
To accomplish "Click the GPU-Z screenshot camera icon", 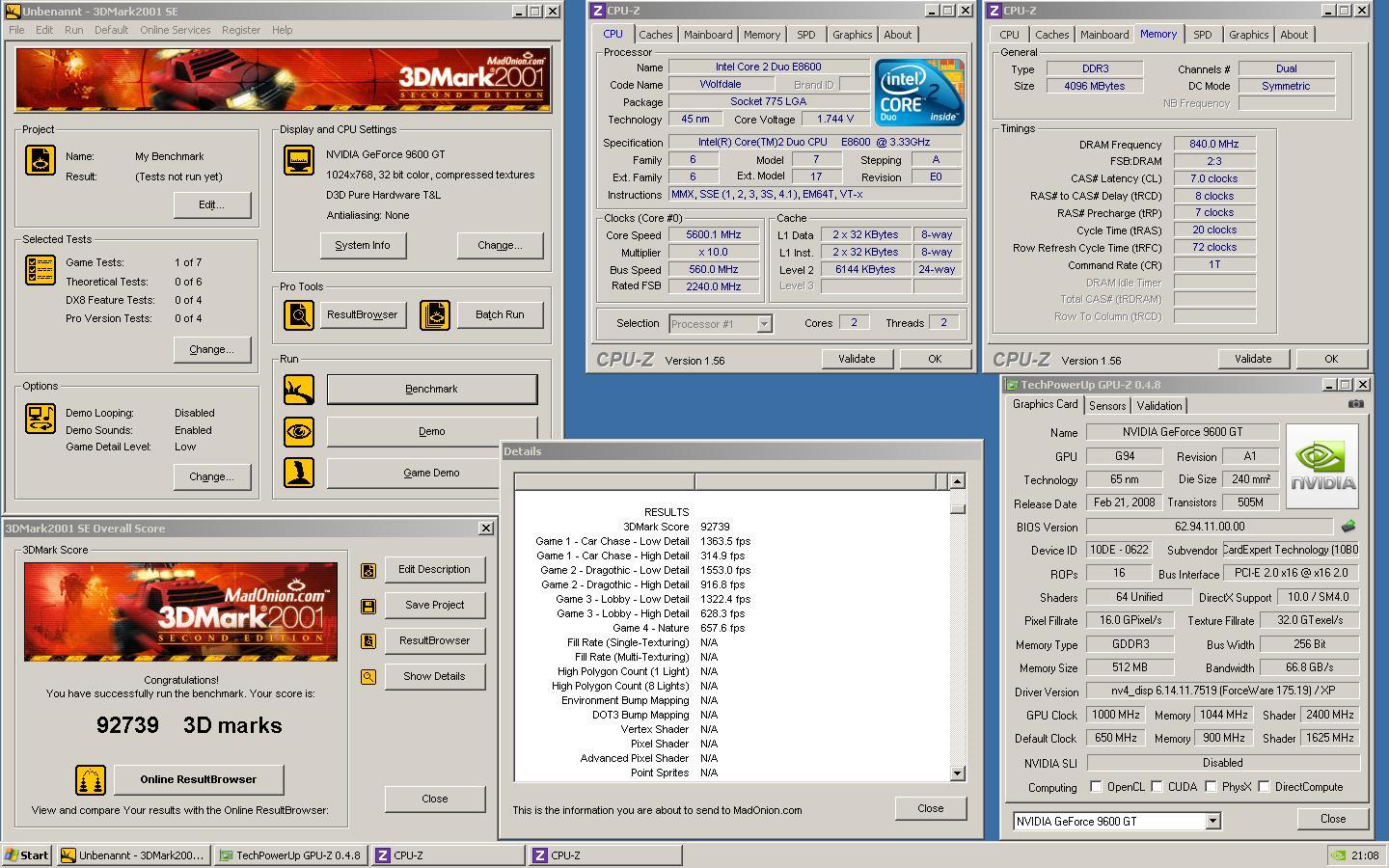I will pyautogui.click(x=1355, y=404).
